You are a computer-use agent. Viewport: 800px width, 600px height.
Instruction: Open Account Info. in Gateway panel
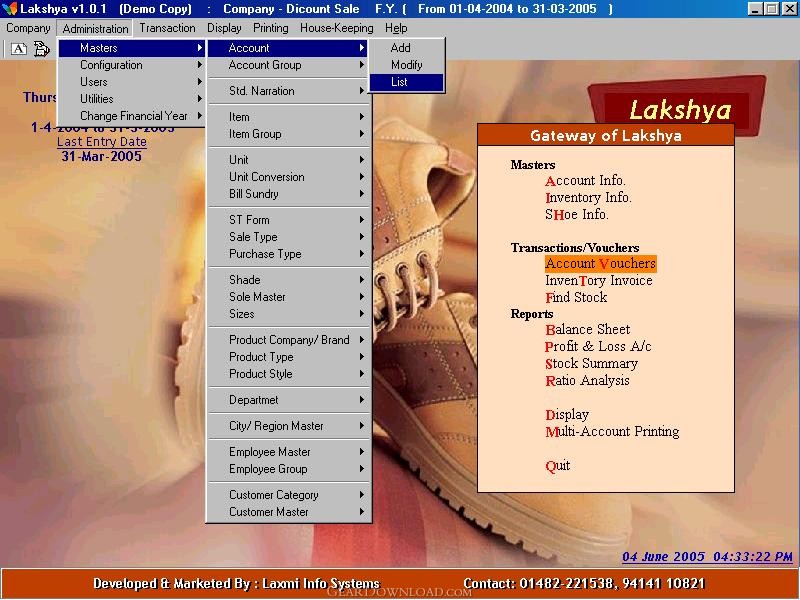(585, 181)
